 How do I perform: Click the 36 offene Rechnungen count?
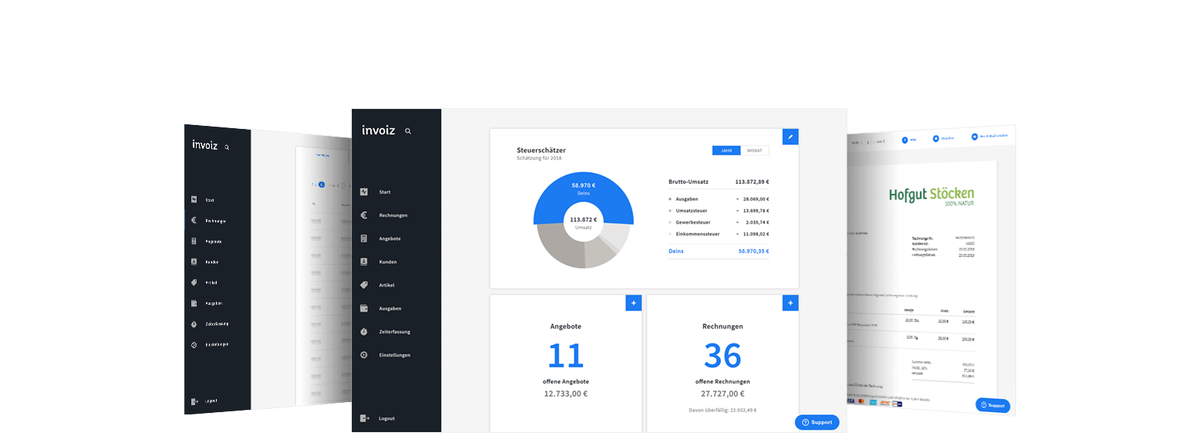coord(722,357)
